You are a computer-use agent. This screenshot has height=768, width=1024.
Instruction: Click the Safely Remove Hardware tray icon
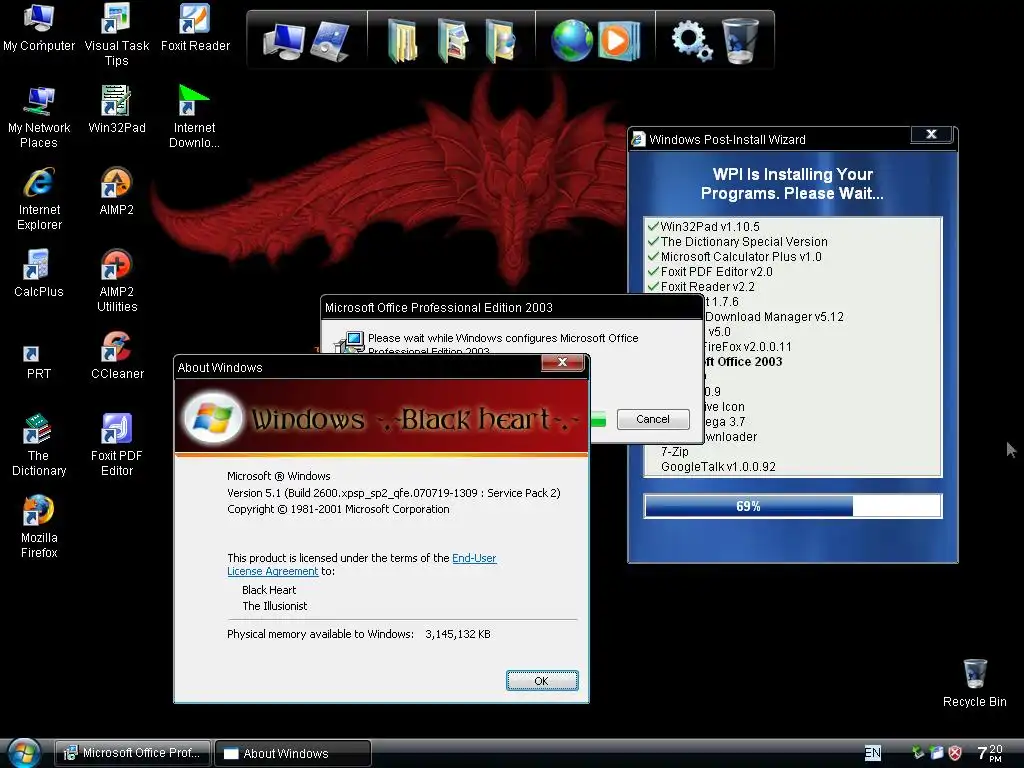tap(918, 752)
